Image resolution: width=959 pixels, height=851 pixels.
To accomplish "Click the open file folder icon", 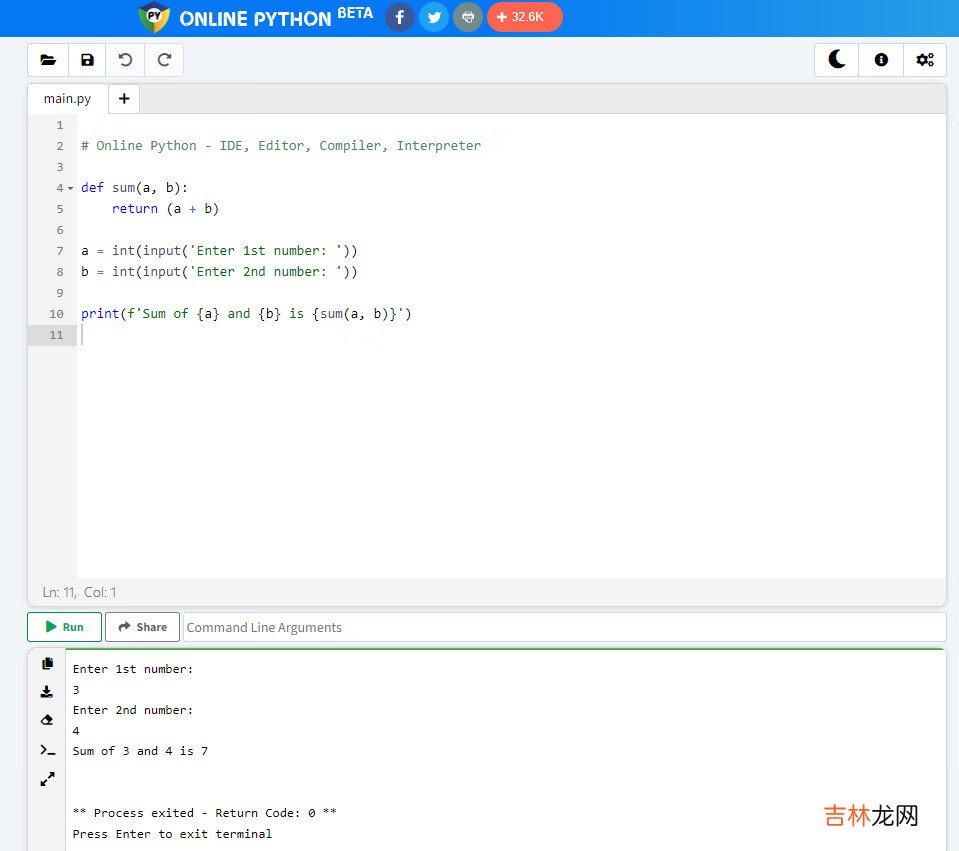I will pos(48,60).
